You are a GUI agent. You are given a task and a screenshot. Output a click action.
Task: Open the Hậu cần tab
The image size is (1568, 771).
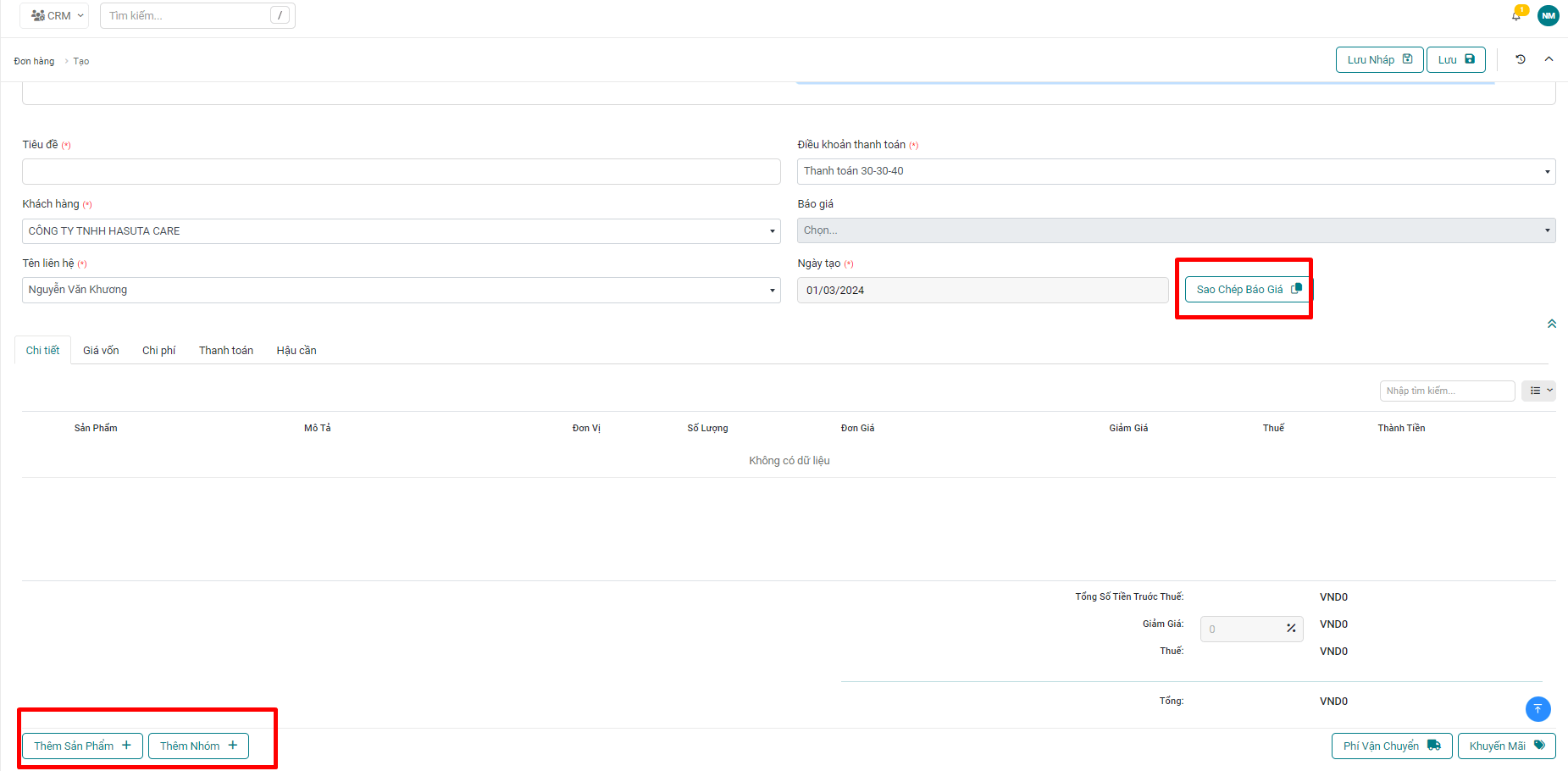[x=296, y=351]
